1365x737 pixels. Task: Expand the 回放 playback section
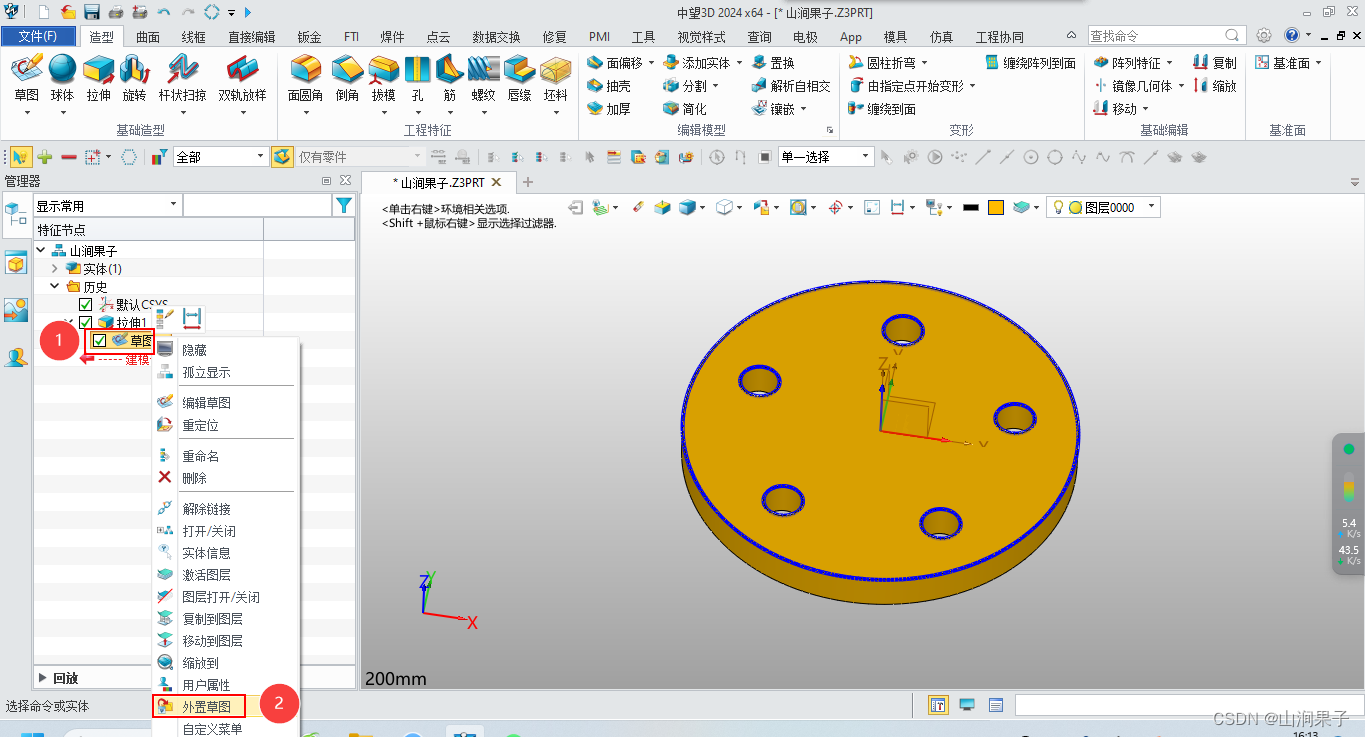[42, 678]
